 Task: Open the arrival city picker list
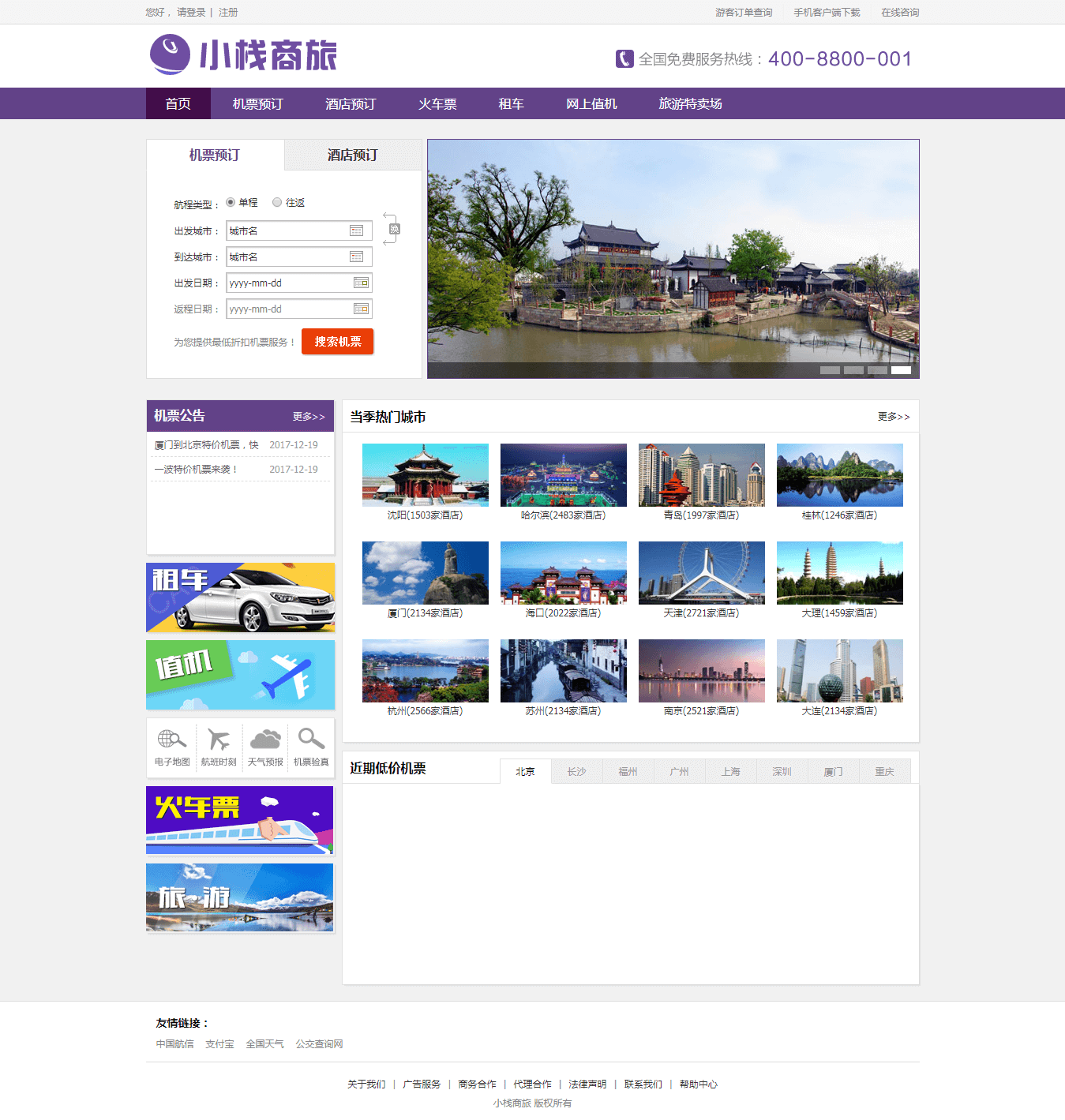(357, 257)
